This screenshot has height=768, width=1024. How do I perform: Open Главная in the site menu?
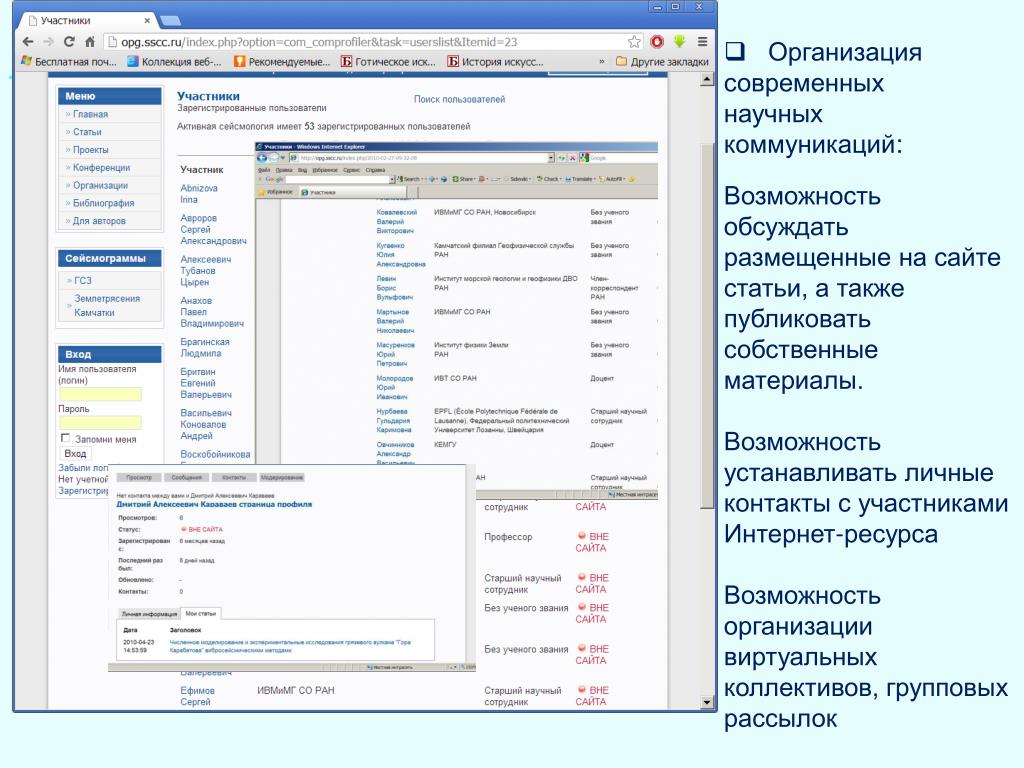click(x=90, y=114)
